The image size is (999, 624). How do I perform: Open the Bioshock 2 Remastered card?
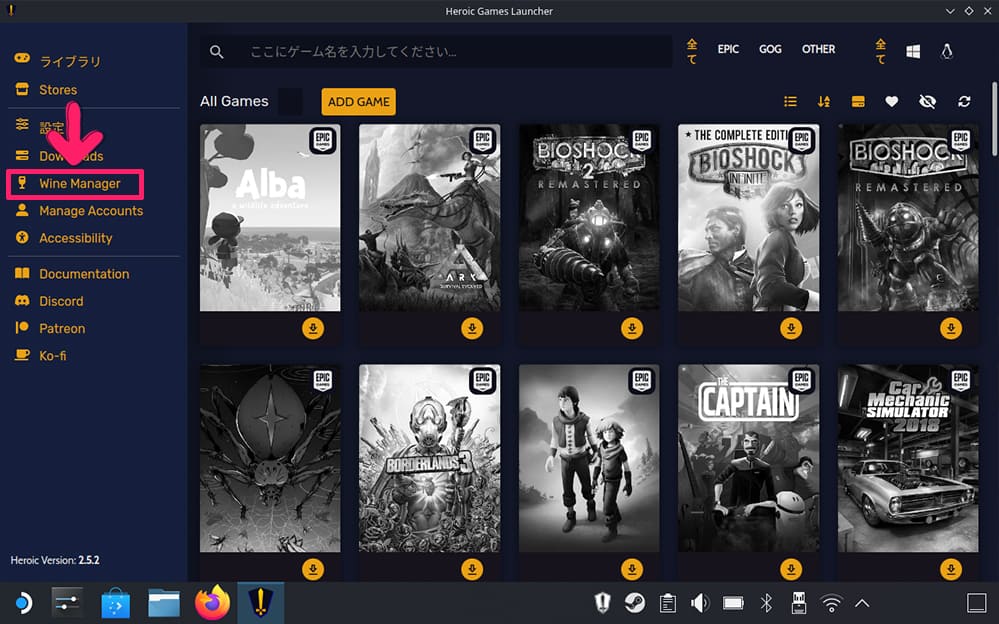pos(589,217)
